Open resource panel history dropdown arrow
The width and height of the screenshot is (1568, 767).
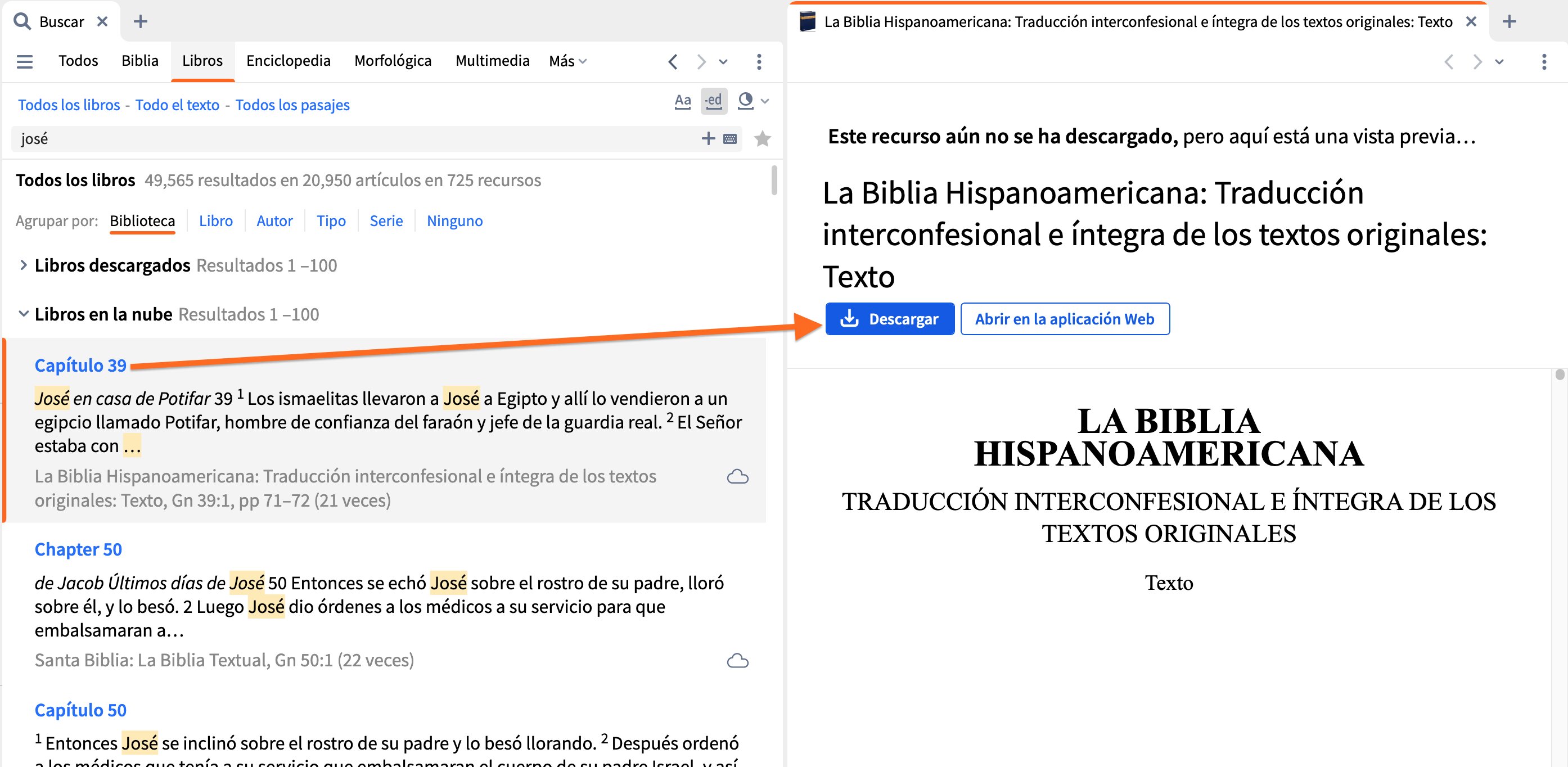tap(1499, 61)
